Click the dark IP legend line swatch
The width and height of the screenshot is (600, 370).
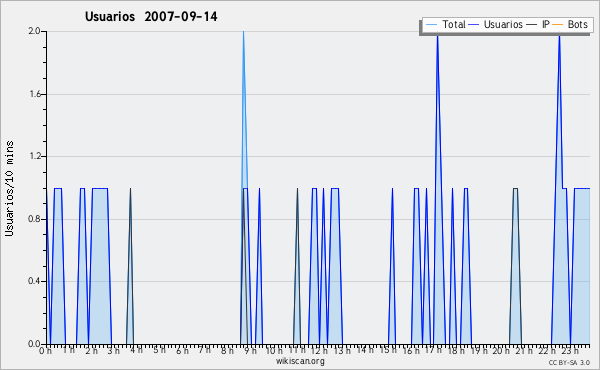(532, 25)
